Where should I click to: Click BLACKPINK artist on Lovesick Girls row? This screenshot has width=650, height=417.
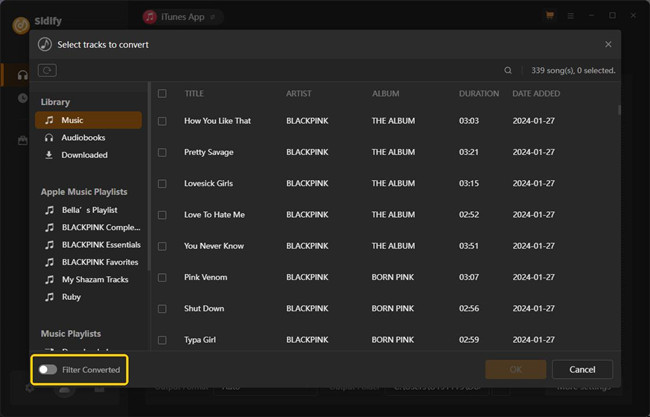click(307, 184)
